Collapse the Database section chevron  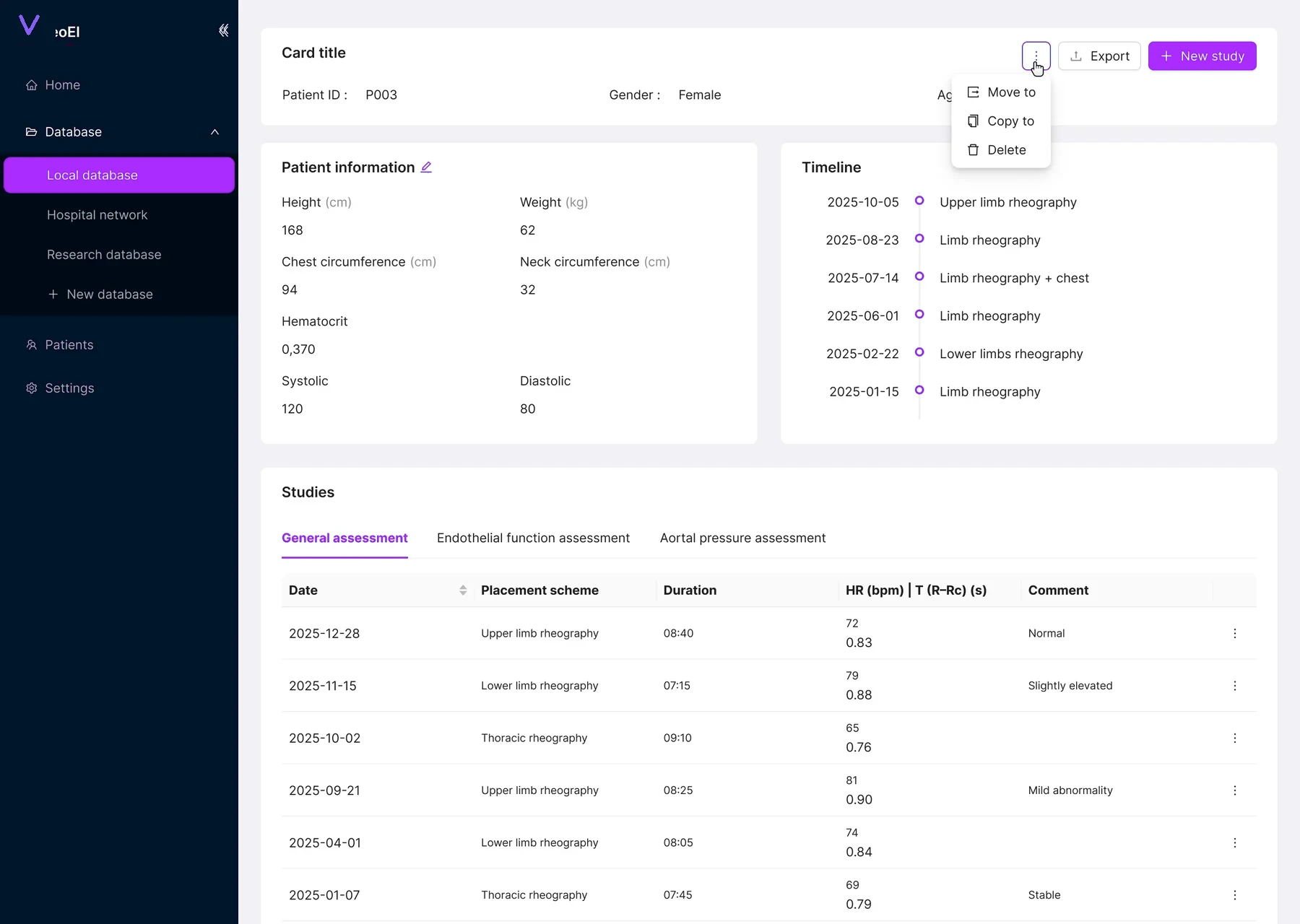coord(214,132)
